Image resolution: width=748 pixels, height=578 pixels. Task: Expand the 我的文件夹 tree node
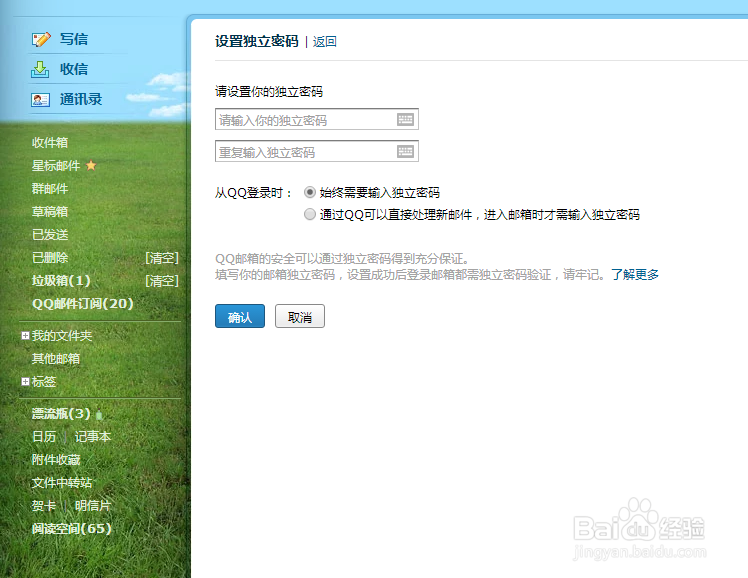25,336
